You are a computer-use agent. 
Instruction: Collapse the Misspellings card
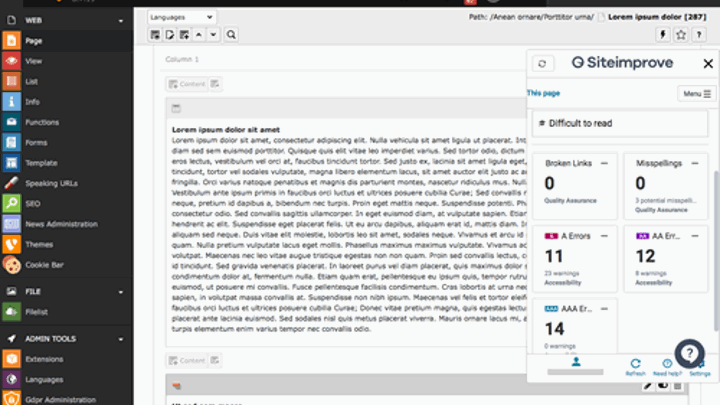695,162
